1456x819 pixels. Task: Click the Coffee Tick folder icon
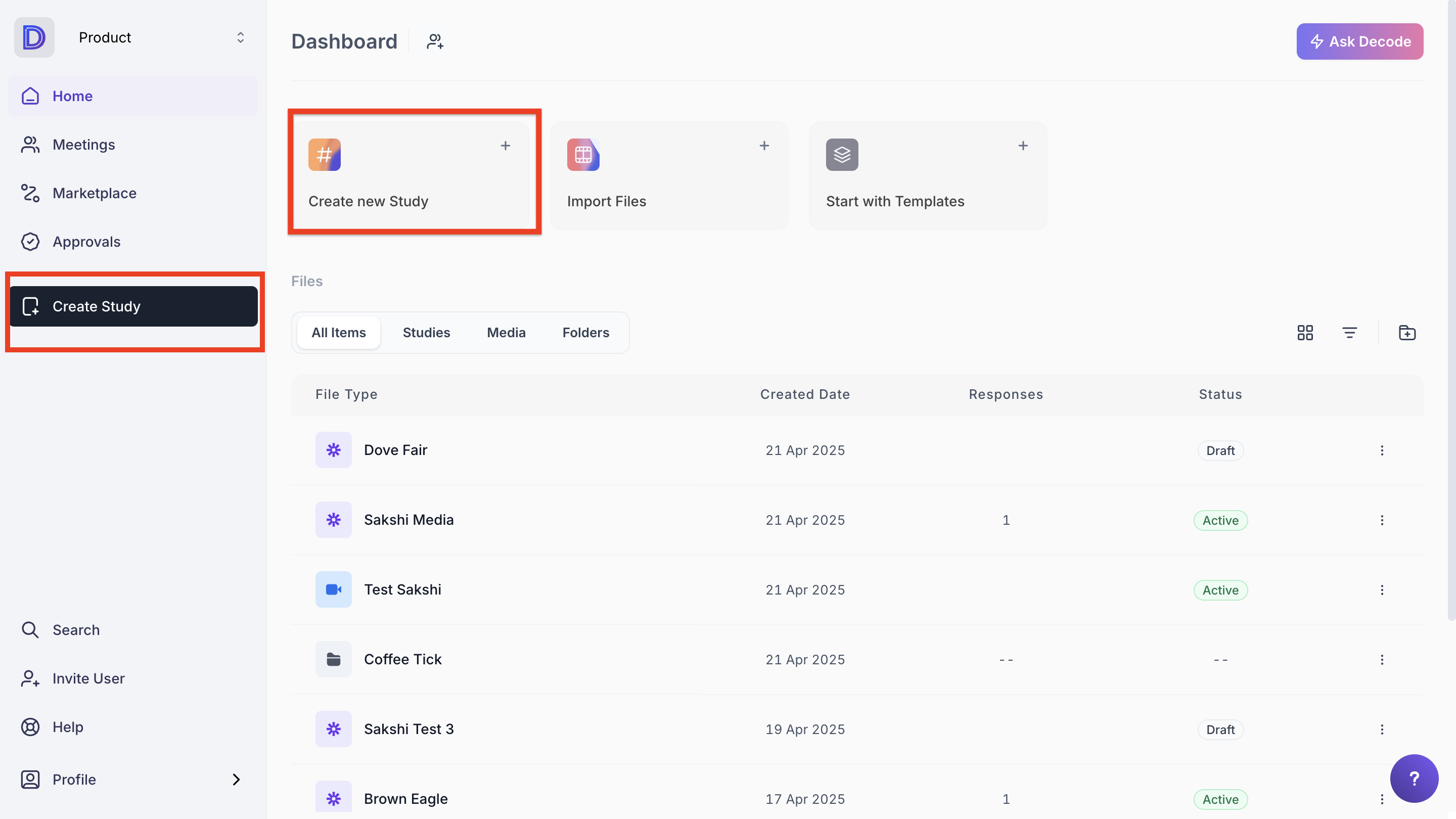click(x=334, y=659)
